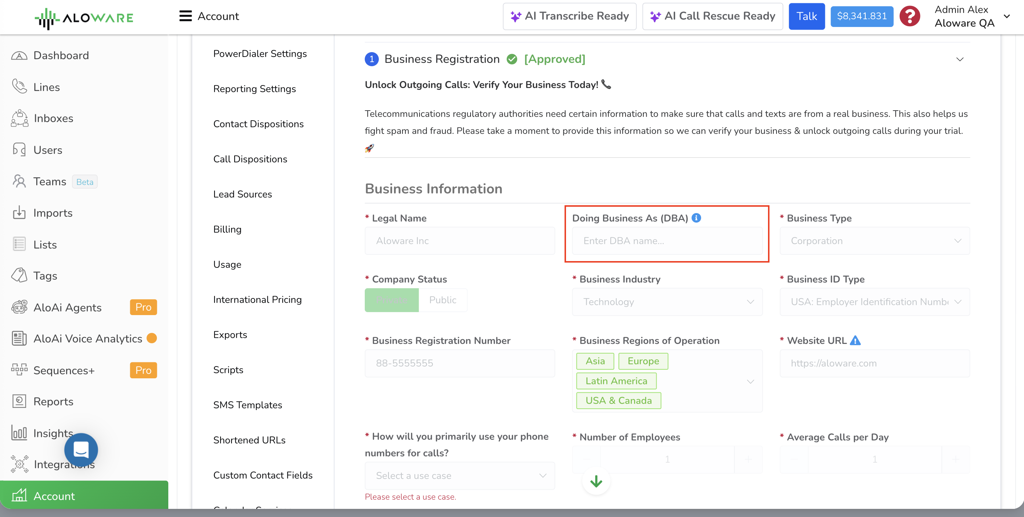Click the green scroll-down arrow button
Screen dimensions: 1024x517
point(596,482)
